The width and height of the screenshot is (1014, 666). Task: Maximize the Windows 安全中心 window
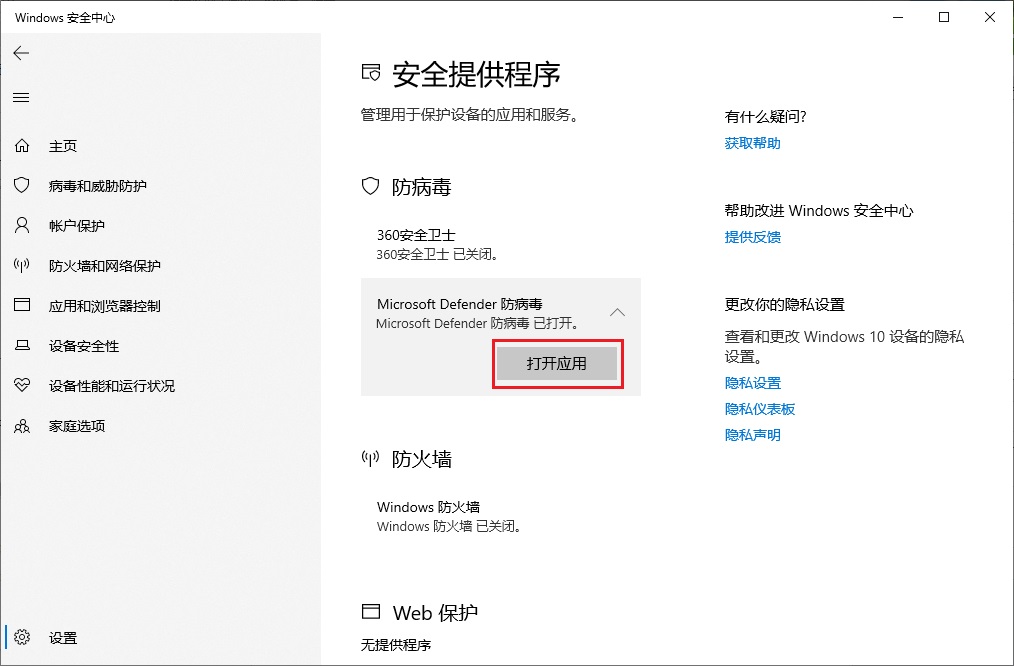coord(944,17)
